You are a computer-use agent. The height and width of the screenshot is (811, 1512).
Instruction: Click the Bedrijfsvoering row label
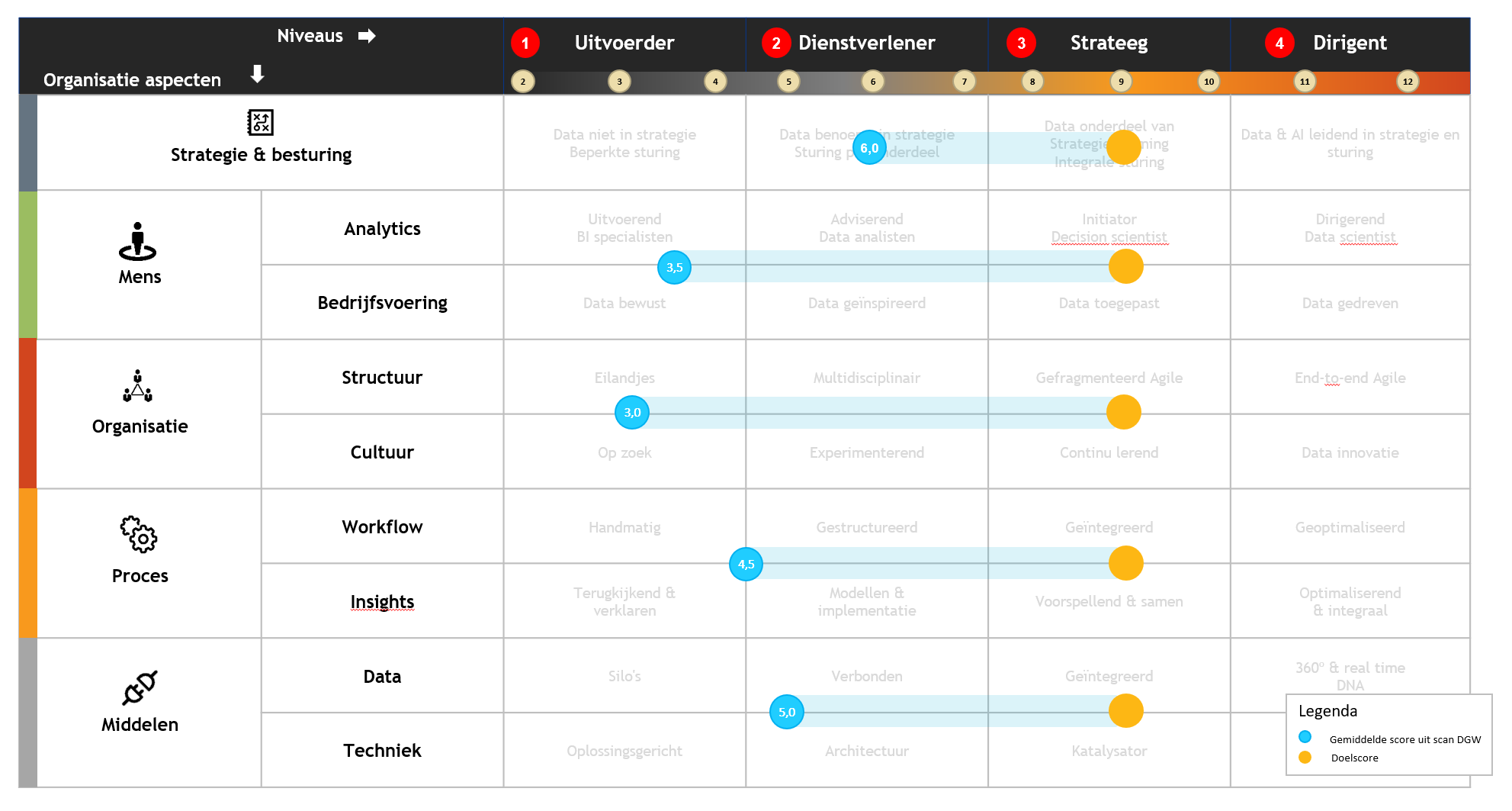click(x=382, y=303)
